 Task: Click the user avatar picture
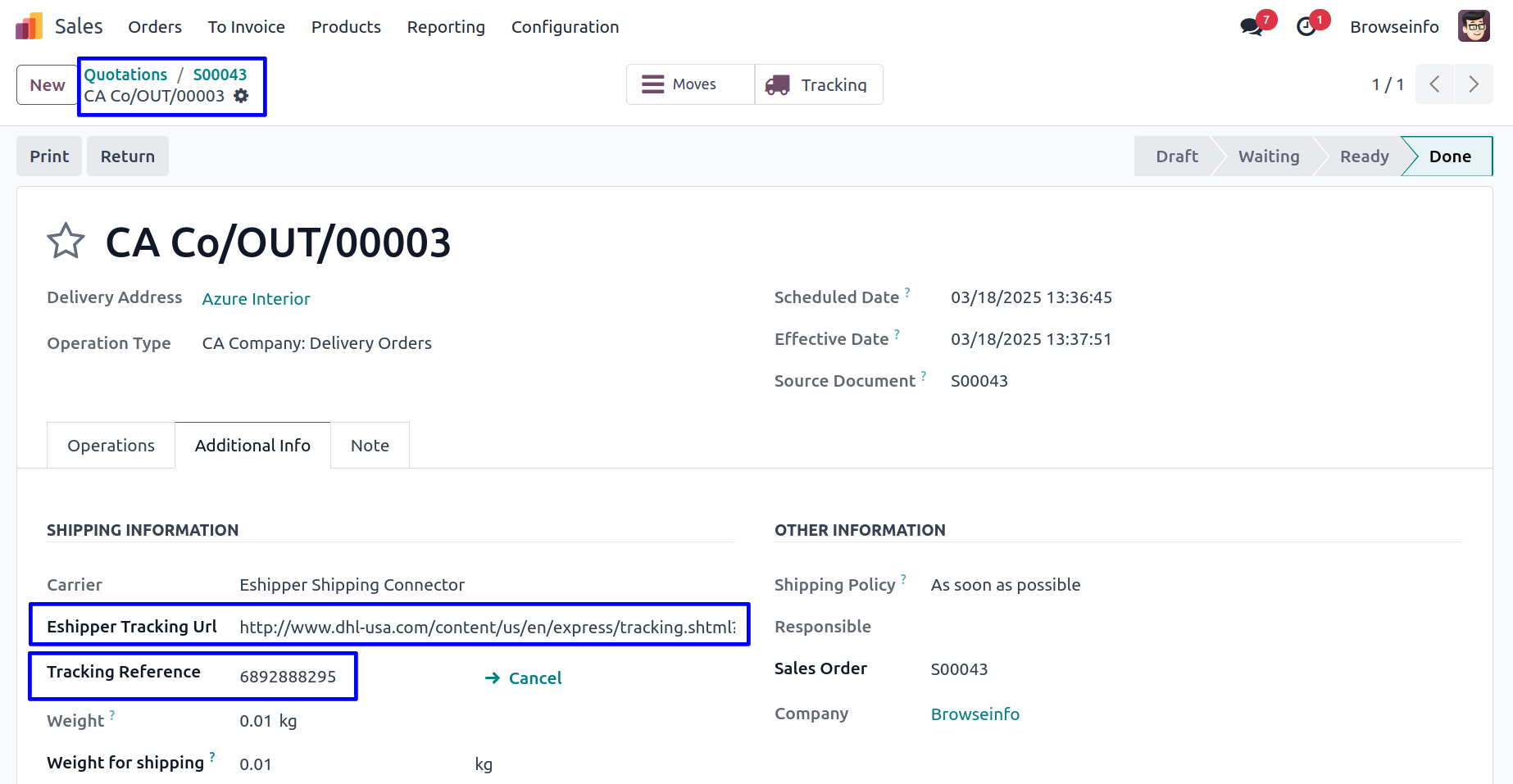tap(1473, 26)
